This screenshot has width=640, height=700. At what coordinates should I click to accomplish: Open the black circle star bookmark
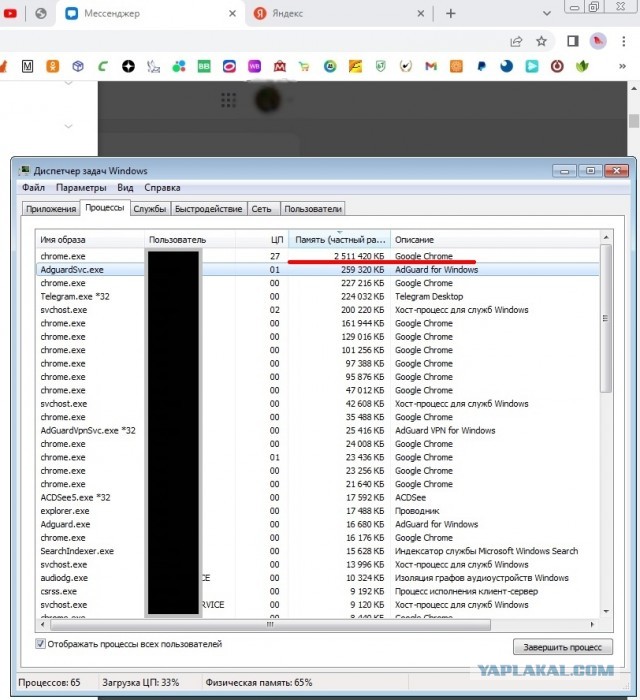pos(128,67)
